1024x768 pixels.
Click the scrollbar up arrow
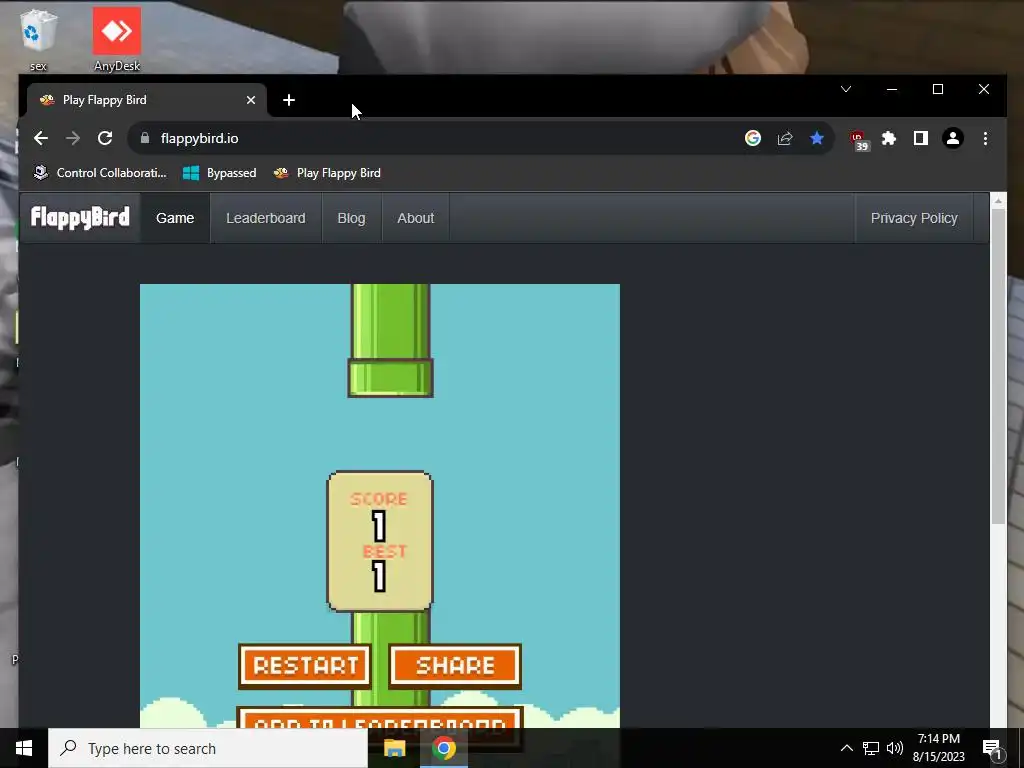point(998,200)
